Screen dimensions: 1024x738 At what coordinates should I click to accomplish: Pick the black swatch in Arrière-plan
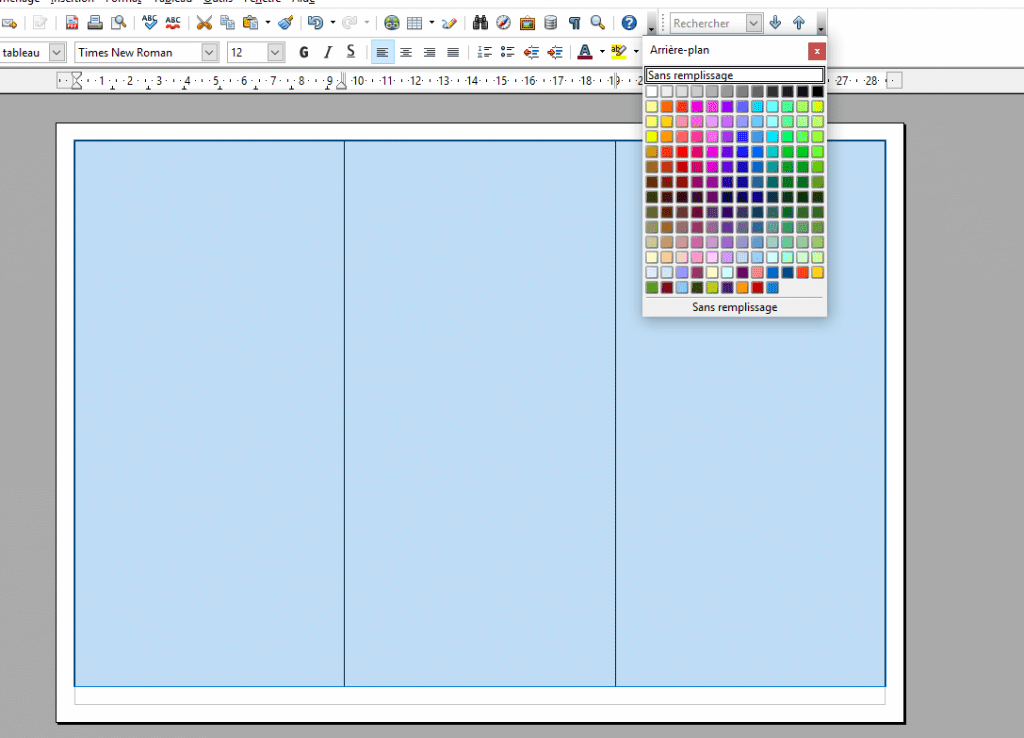pos(818,91)
